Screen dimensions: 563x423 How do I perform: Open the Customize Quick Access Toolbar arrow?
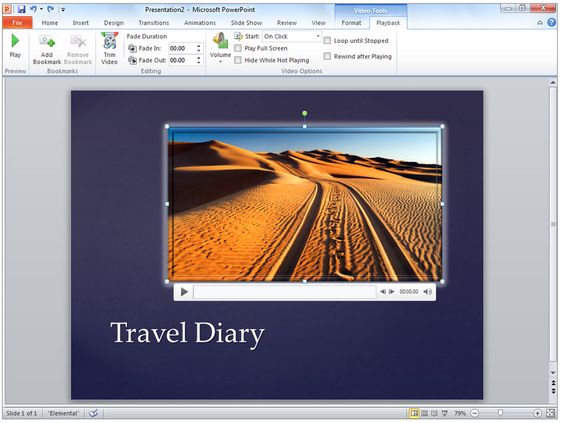[63, 10]
